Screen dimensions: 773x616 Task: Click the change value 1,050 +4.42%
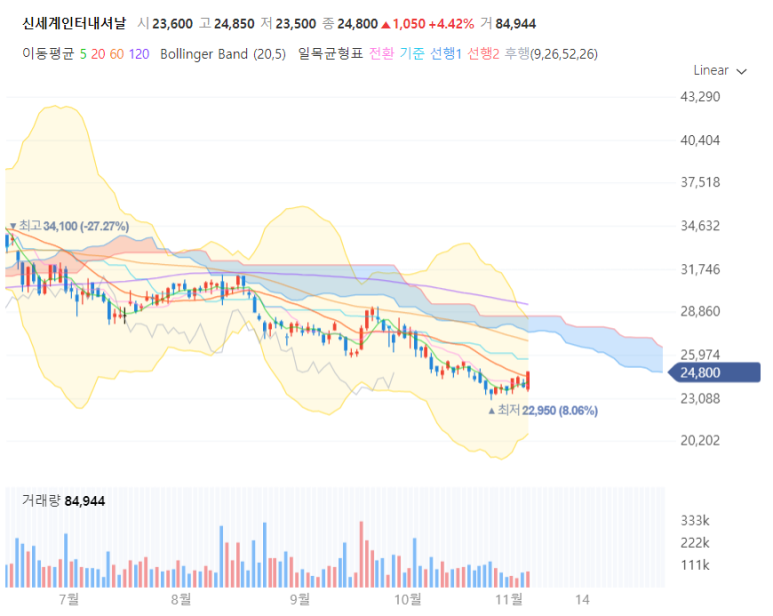(428, 24)
